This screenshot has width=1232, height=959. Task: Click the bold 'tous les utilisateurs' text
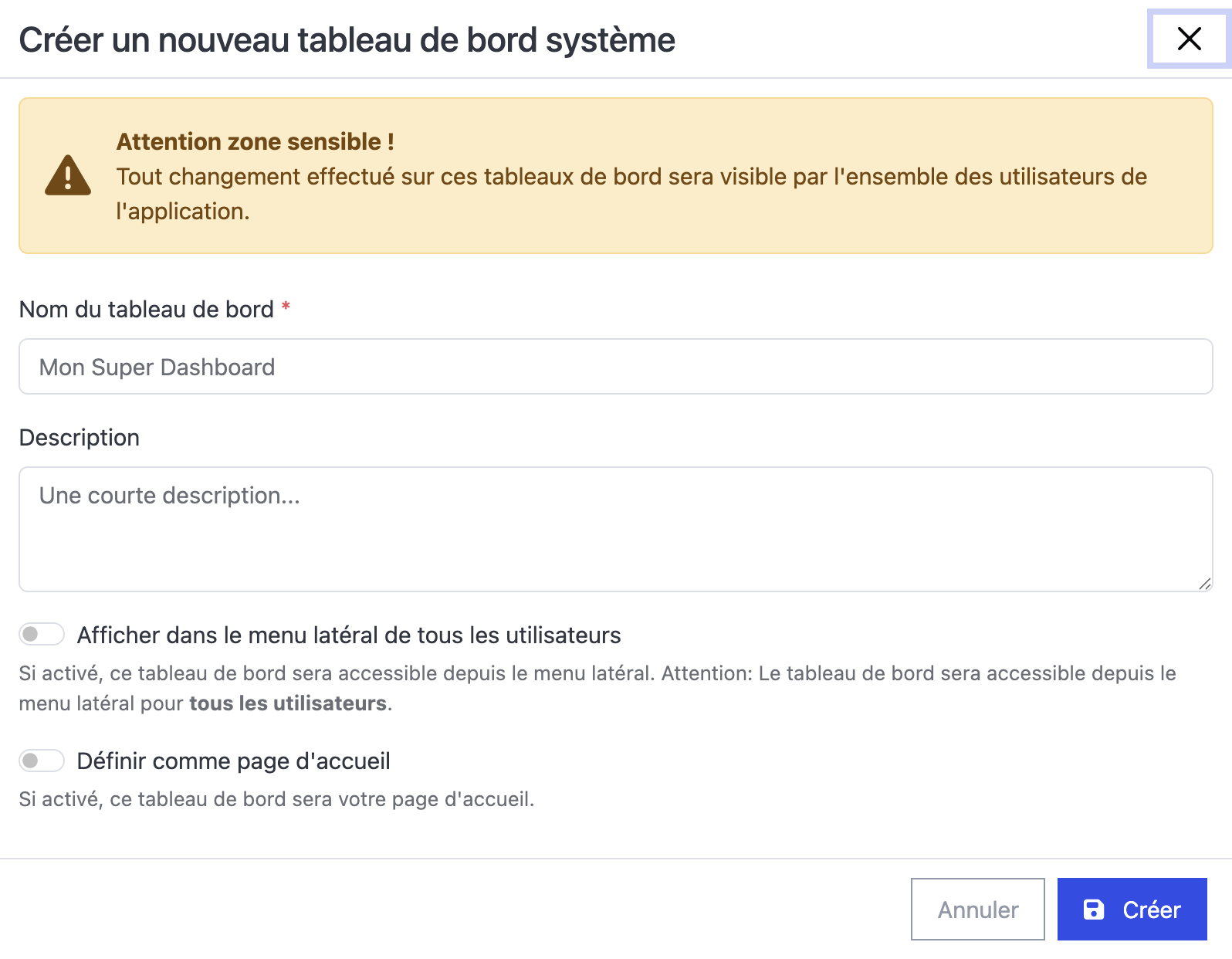tap(288, 703)
